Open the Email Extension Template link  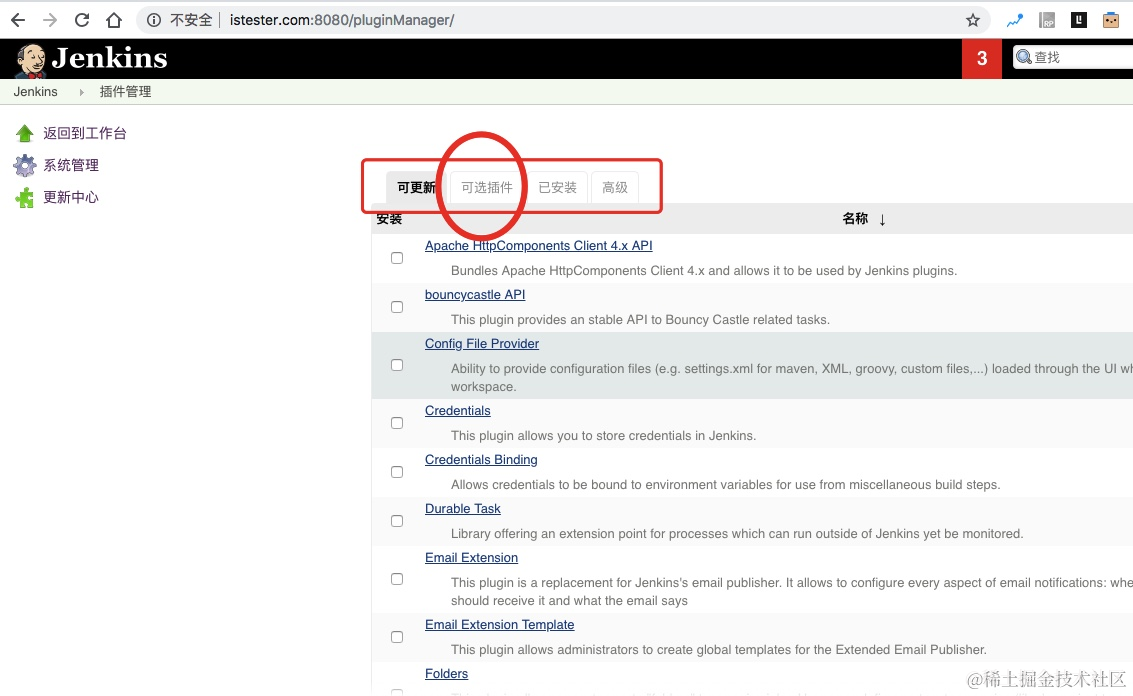pyautogui.click(x=499, y=624)
